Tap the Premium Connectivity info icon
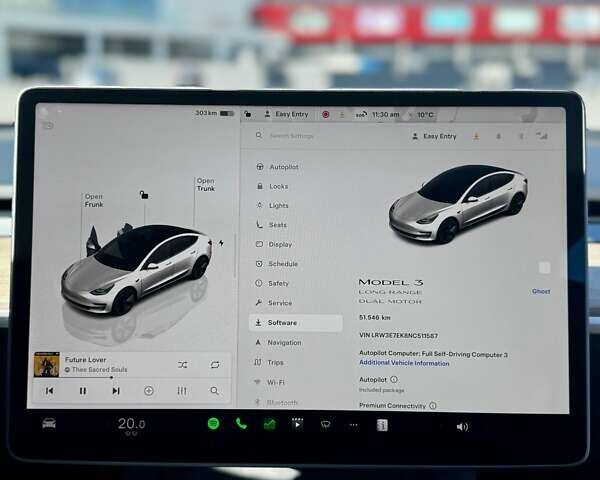 coord(433,405)
